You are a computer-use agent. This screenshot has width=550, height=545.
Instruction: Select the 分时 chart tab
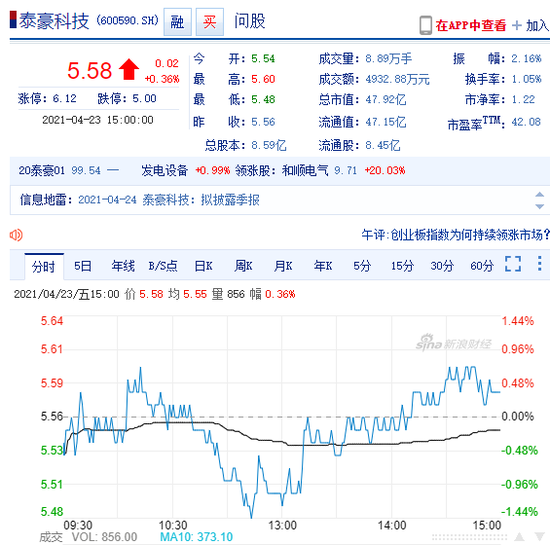point(44,267)
